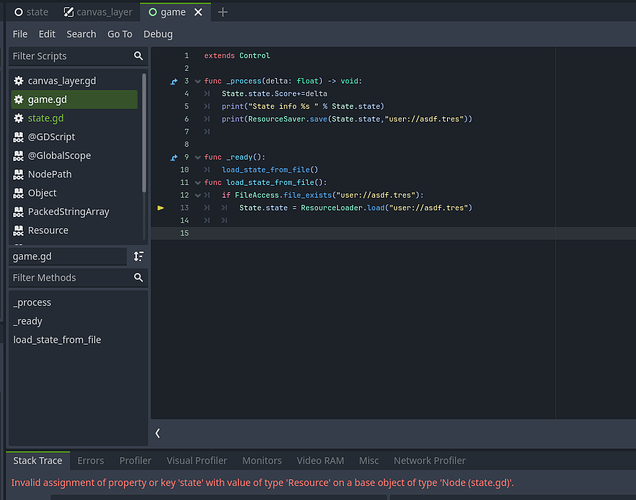636x500 pixels.
Task: Fold the if block on line 12
Action: 198,195
